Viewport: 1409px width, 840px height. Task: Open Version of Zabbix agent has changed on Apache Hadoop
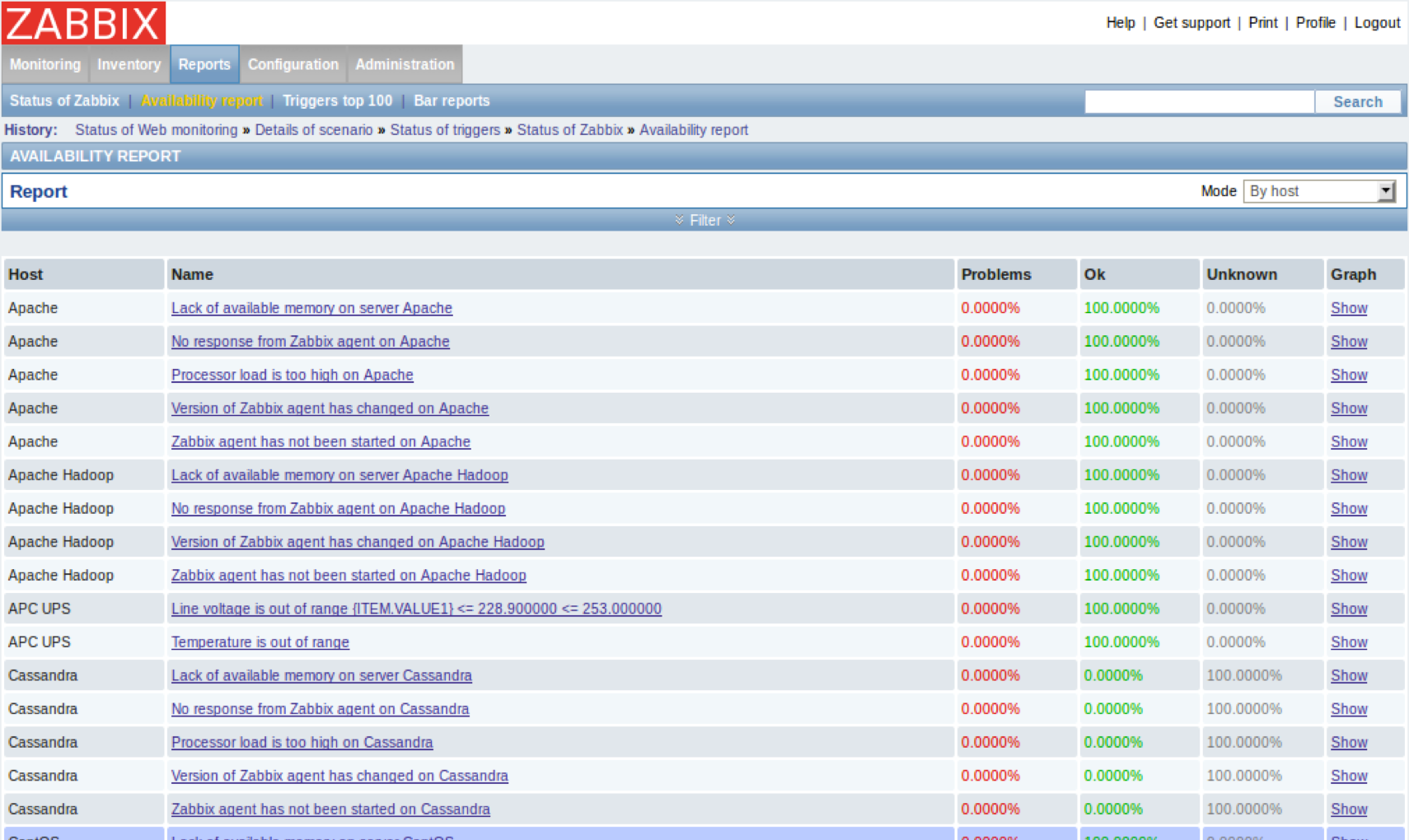358,542
